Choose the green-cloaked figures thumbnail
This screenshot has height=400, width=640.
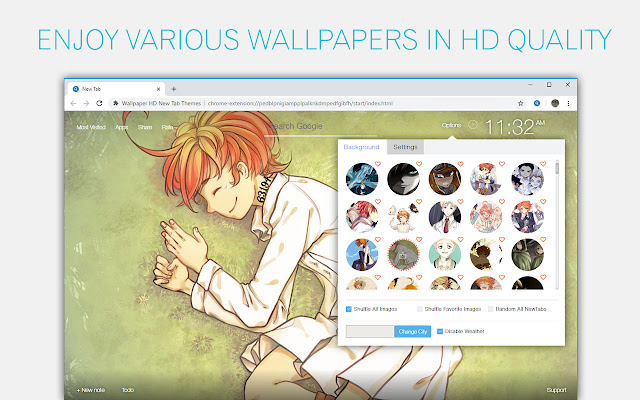[527, 255]
